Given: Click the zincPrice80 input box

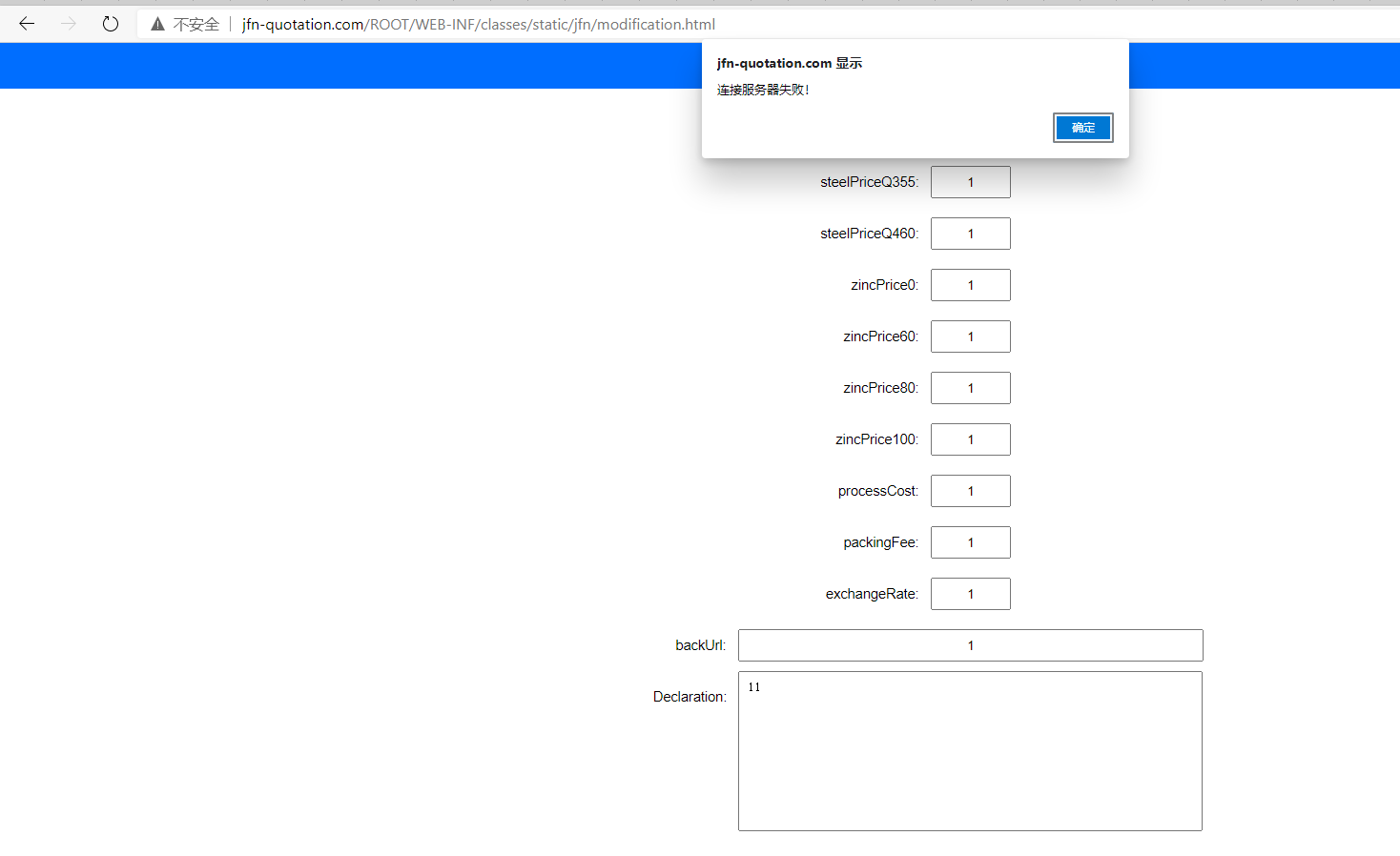Looking at the screenshot, I should 970,388.
